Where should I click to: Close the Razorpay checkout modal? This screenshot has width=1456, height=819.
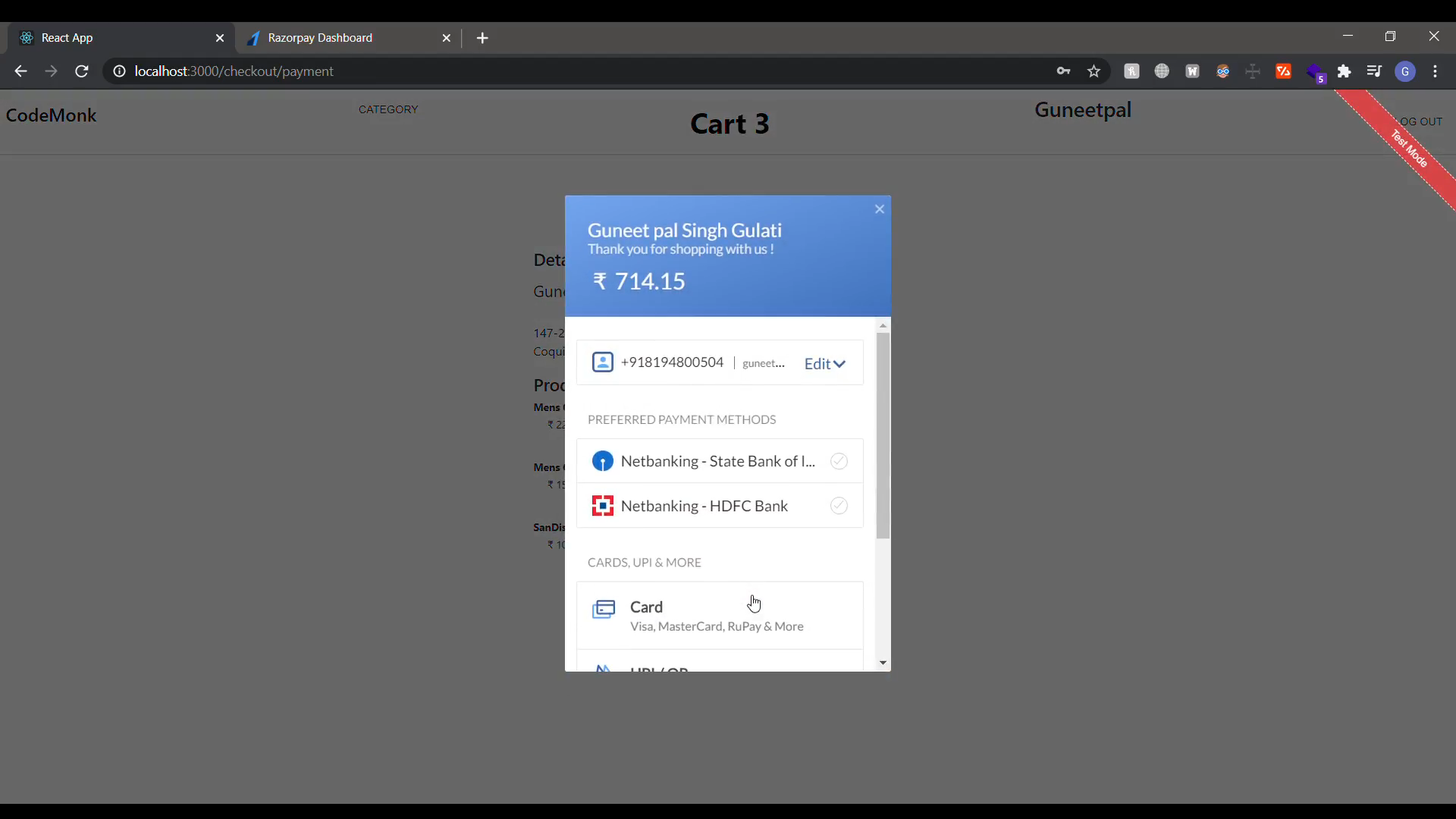pyautogui.click(x=879, y=209)
